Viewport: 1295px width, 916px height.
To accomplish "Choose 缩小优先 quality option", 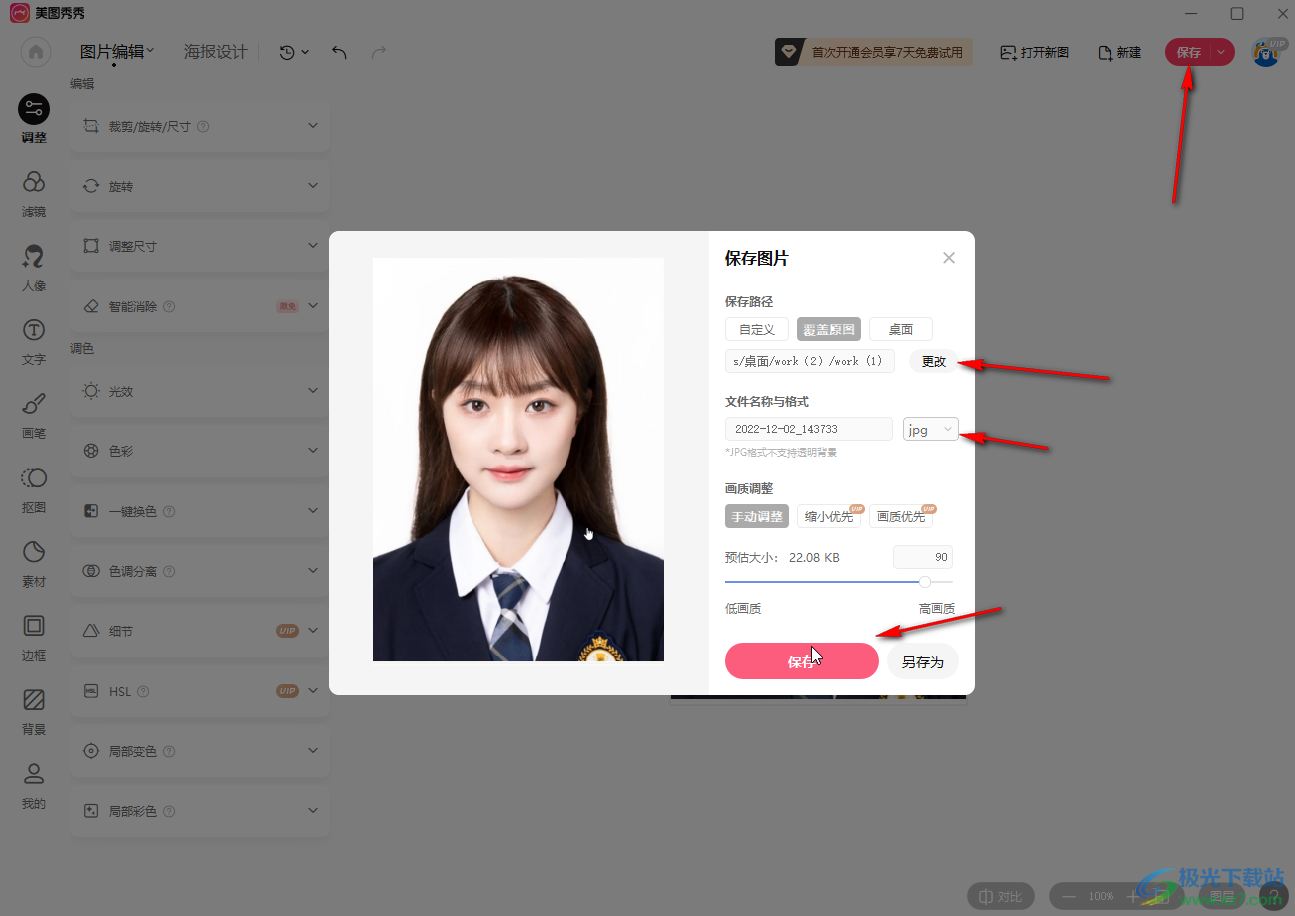I will point(829,516).
